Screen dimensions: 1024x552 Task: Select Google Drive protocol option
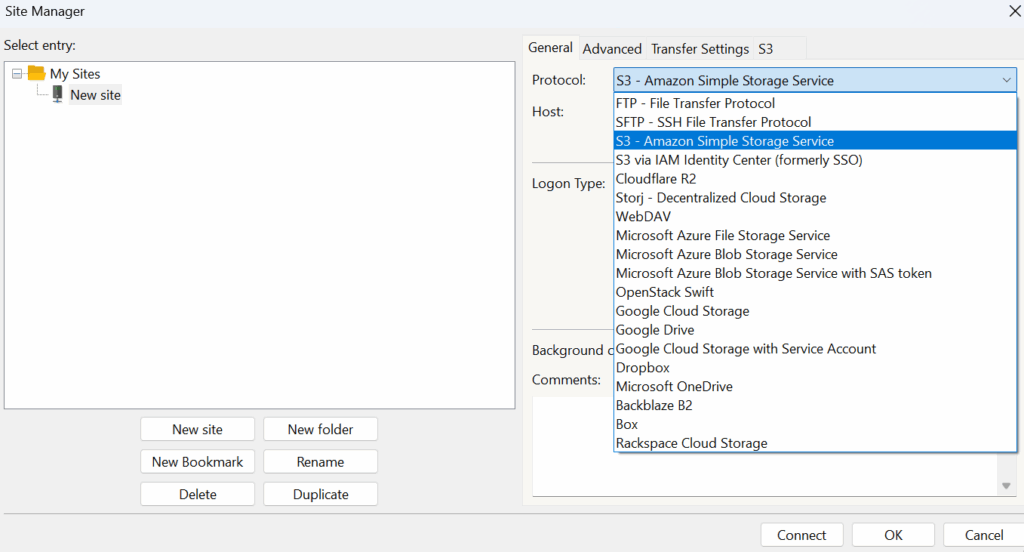point(655,330)
